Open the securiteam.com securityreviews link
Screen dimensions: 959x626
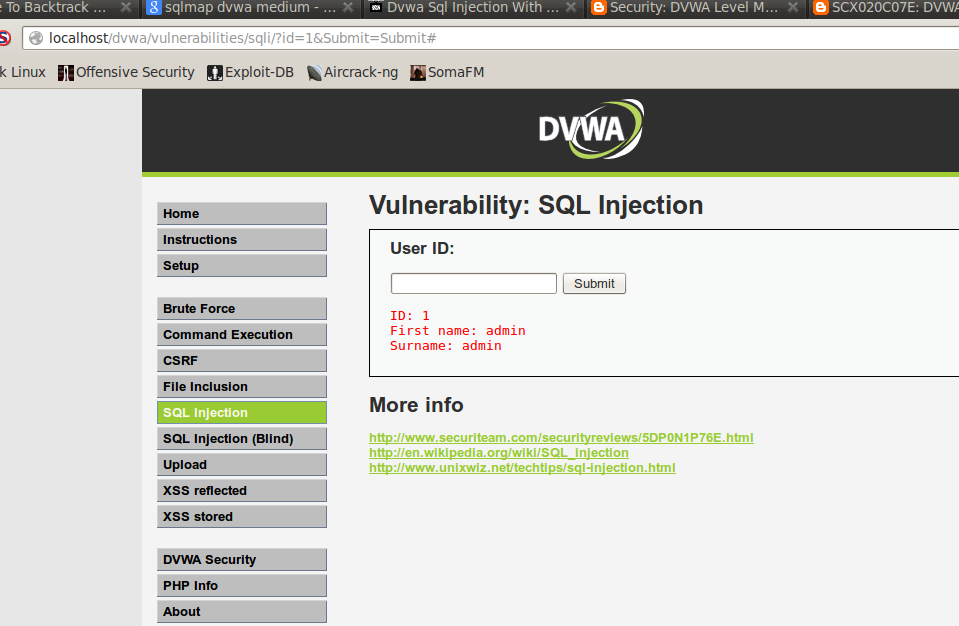(560, 437)
